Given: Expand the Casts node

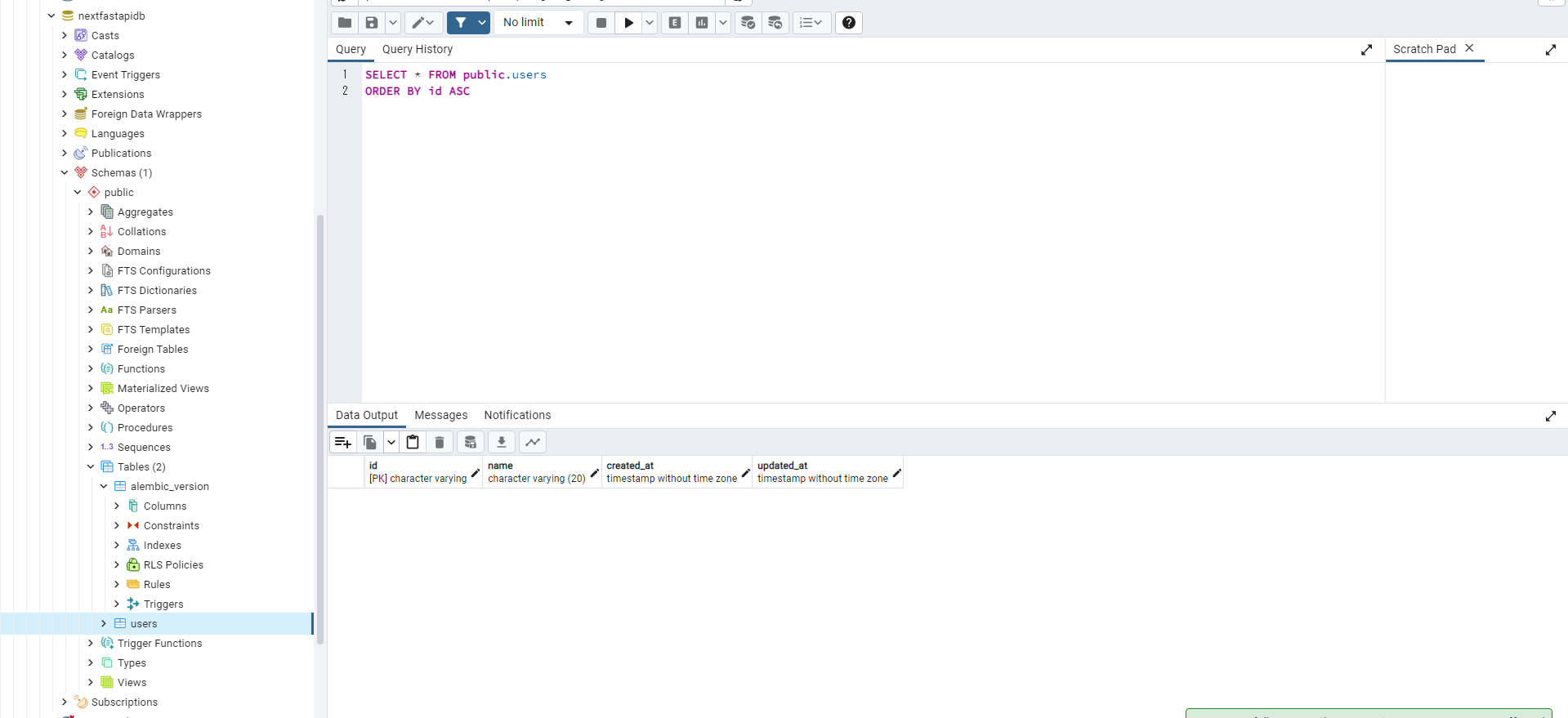Looking at the screenshot, I should [65, 35].
